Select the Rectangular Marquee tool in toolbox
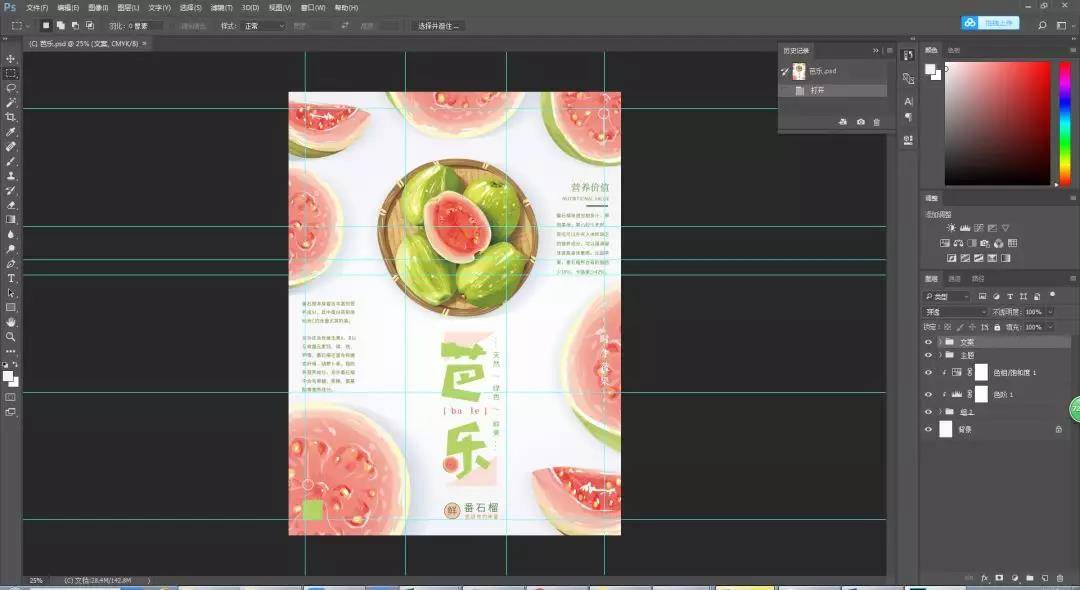The height and width of the screenshot is (590, 1080). pyautogui.click(x=10, y=74)
